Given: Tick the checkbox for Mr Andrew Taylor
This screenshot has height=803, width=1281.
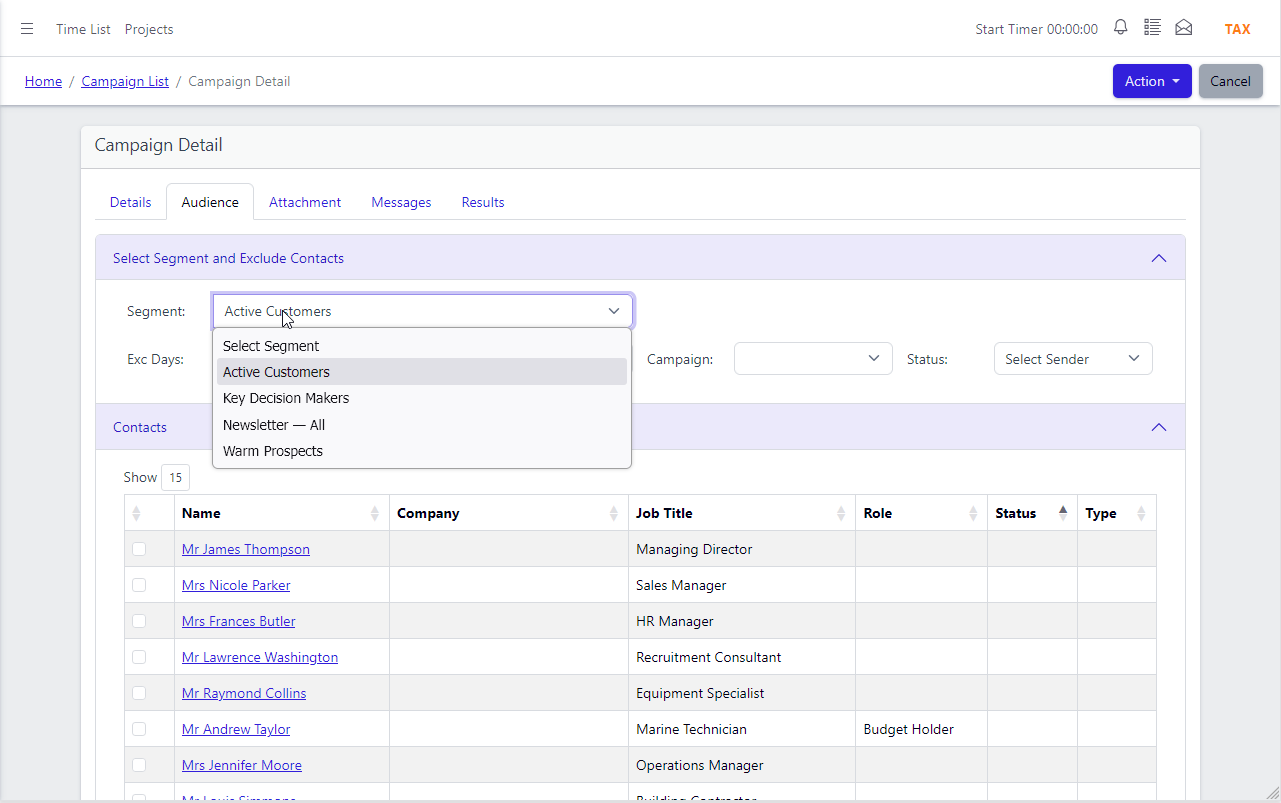Looking at the screenshot, I should [139, 729].
